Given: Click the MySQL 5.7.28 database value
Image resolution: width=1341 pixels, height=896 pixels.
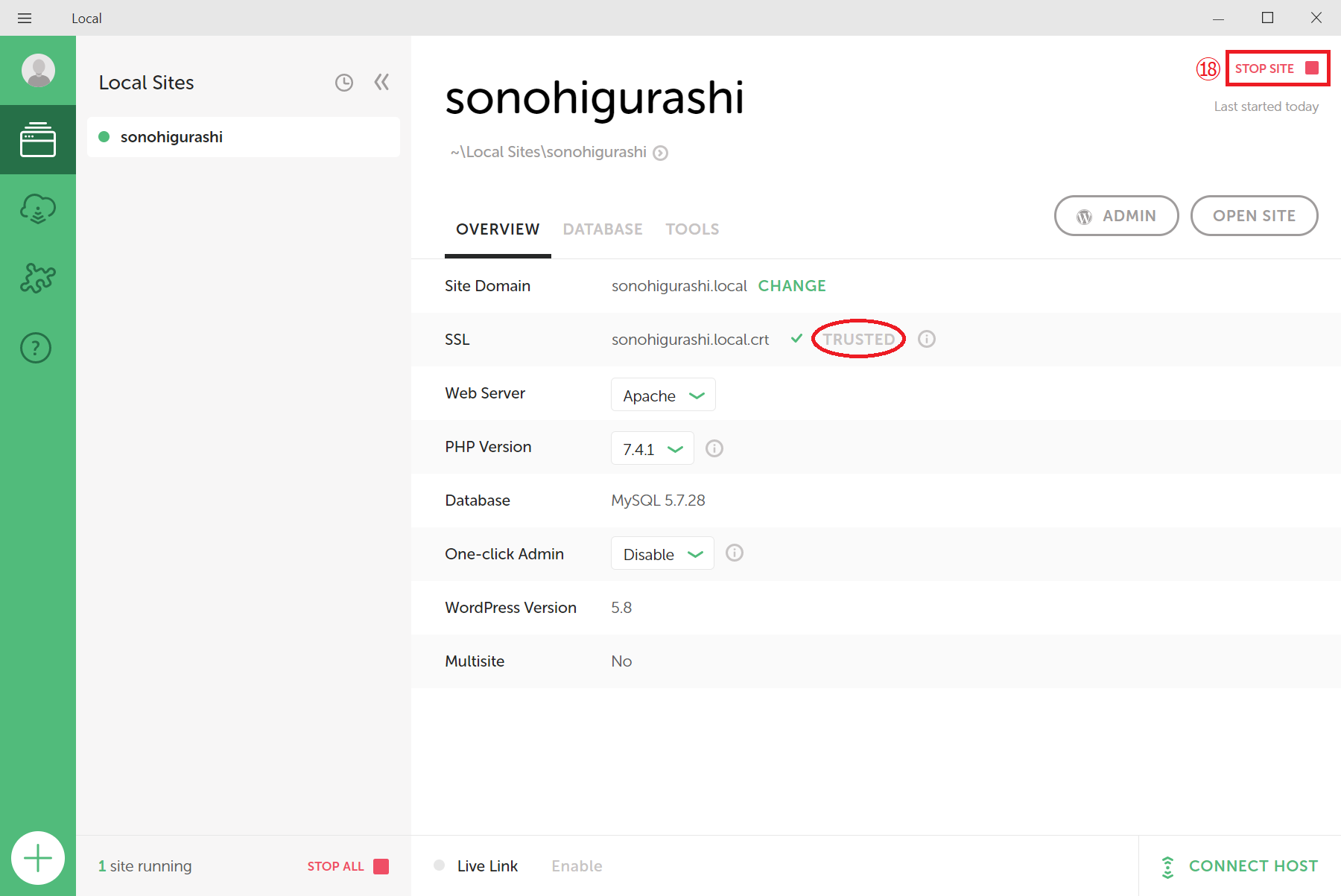Looking at the screenshot, I should coord(659,501).
